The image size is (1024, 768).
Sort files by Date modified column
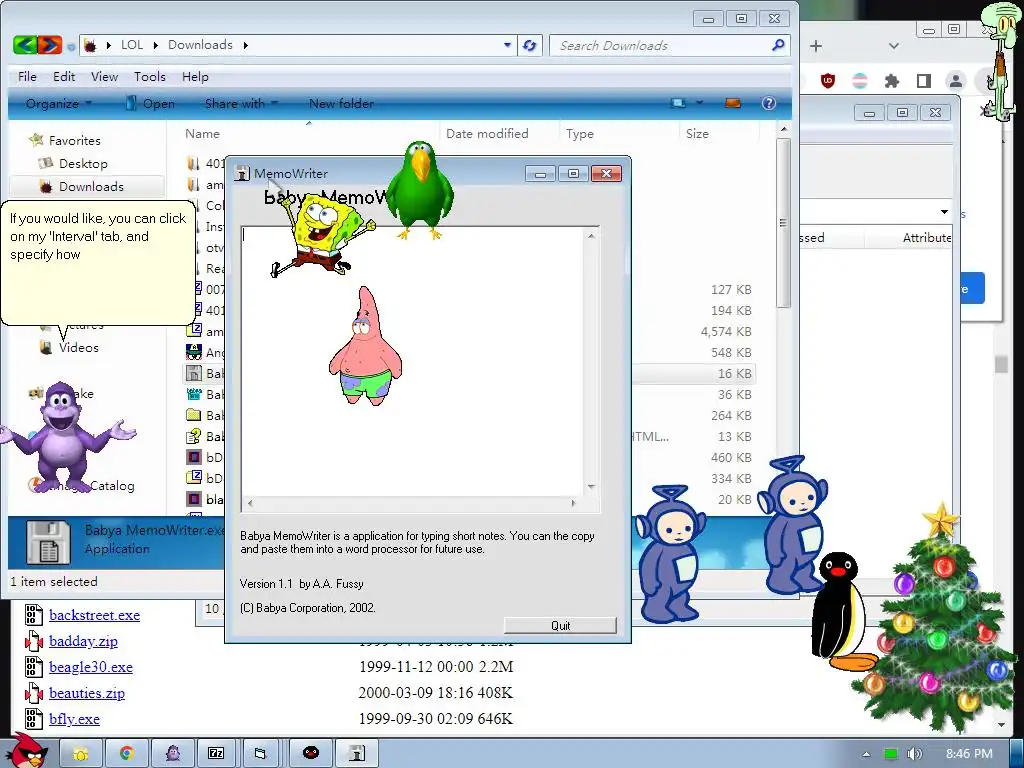487,133
